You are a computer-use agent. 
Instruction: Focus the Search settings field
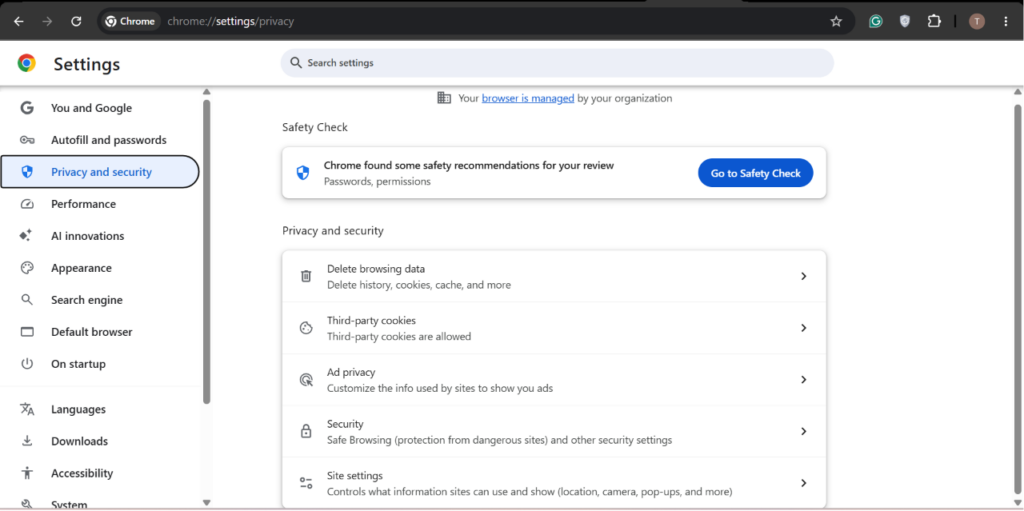coord(557,63)
